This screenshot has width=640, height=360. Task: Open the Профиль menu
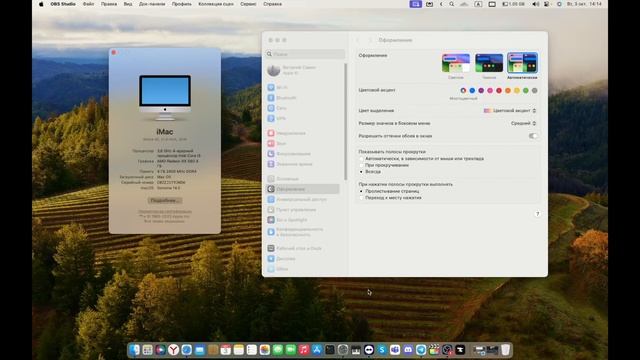[182, 4]
